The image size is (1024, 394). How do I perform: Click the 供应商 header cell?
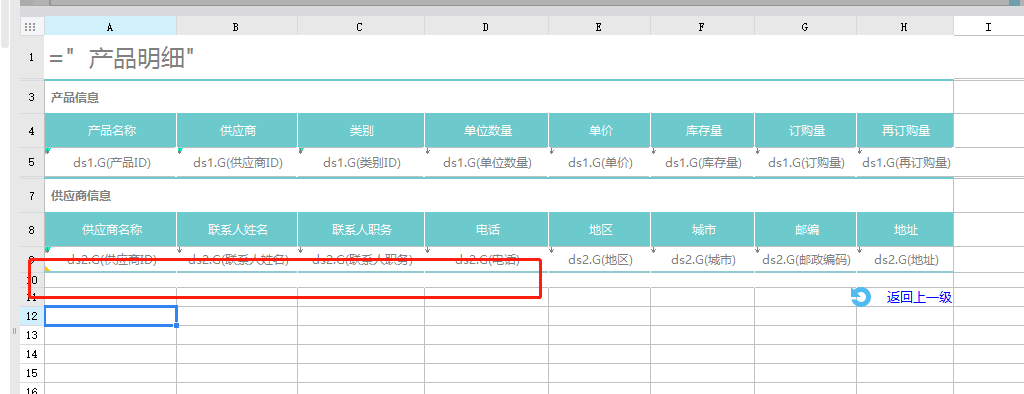(x=237, y=131)
